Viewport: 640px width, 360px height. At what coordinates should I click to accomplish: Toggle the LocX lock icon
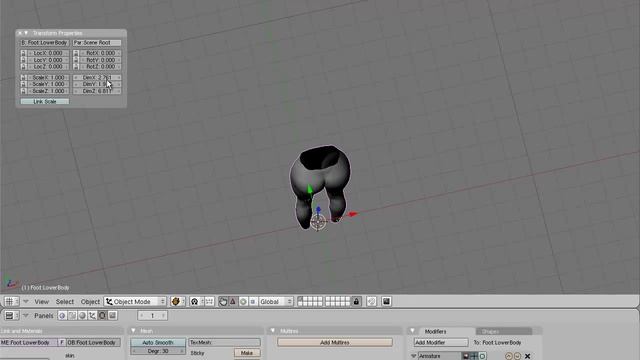point(23,53)
